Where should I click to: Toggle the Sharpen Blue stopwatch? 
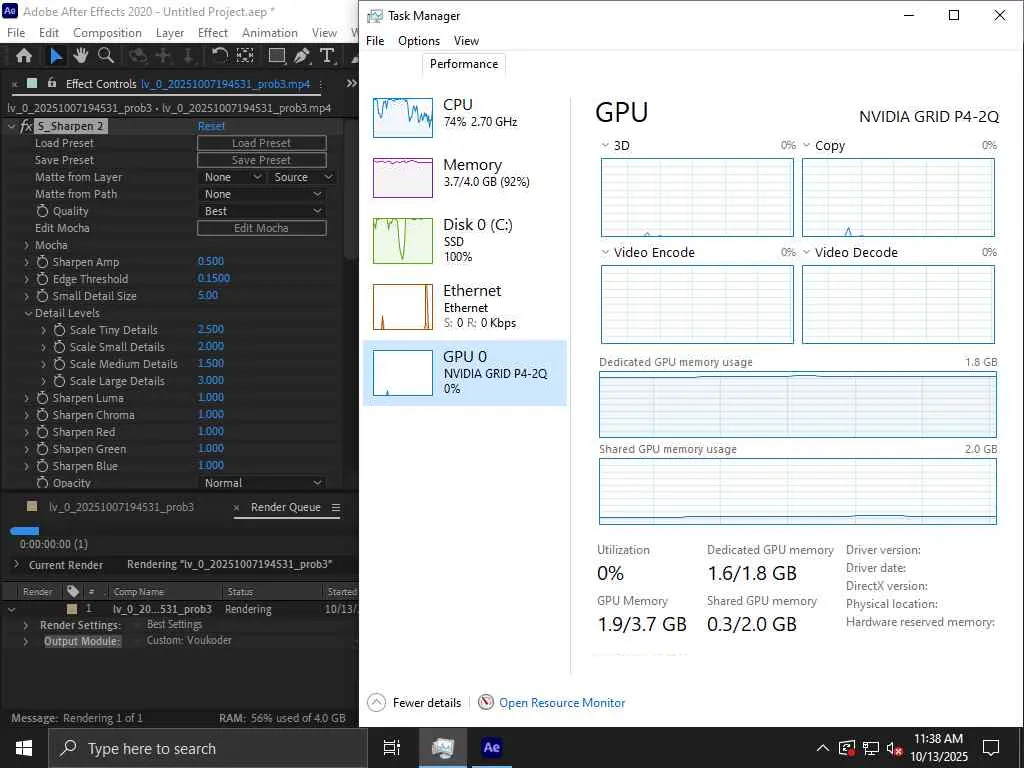pos(42,466)
